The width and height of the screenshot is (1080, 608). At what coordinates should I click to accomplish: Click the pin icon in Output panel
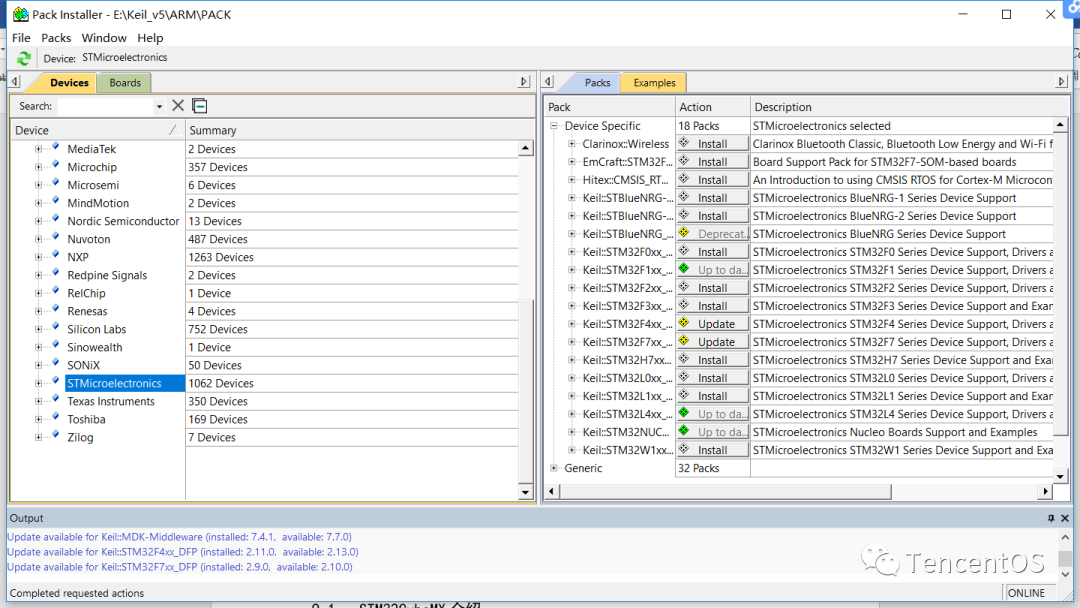point(1051,518)
